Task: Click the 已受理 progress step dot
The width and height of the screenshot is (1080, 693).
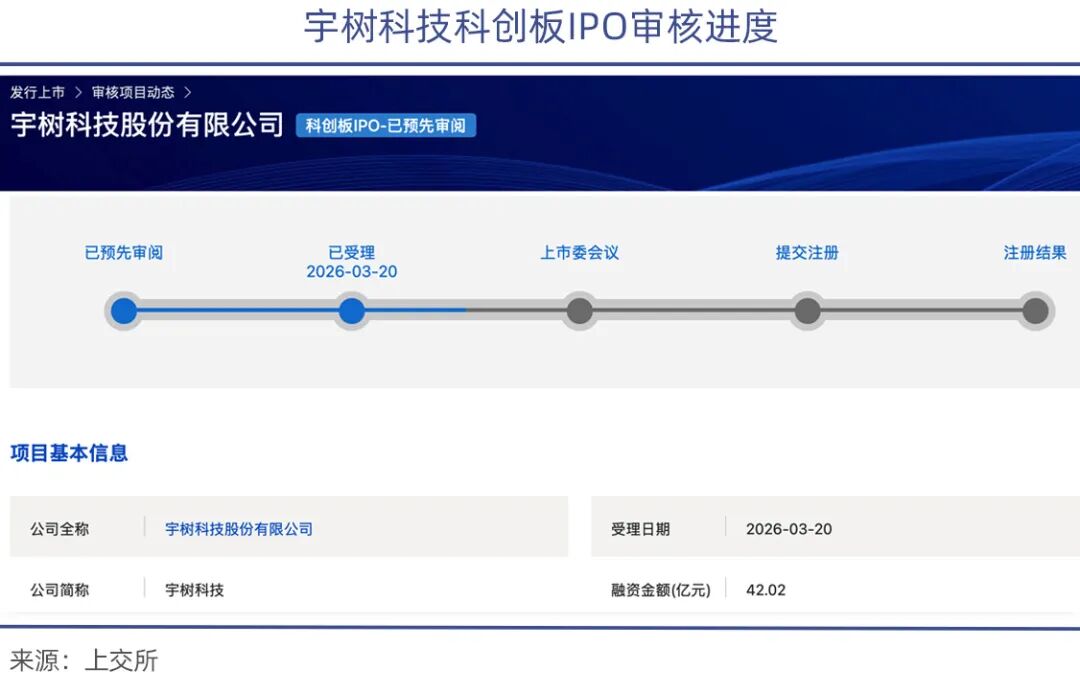Action: click(351, 311)
